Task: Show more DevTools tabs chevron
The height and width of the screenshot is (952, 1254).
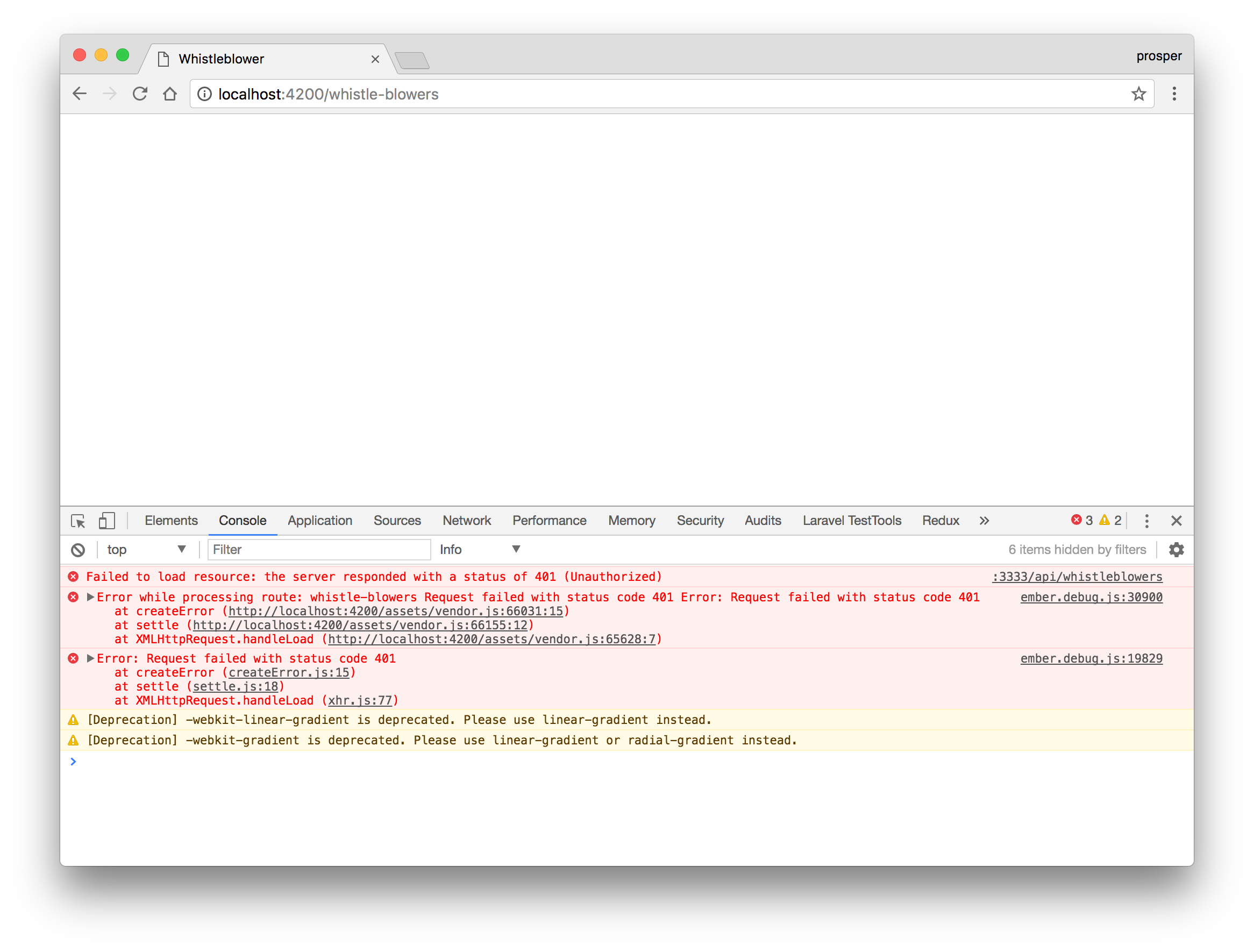Action: pos(984,521)
